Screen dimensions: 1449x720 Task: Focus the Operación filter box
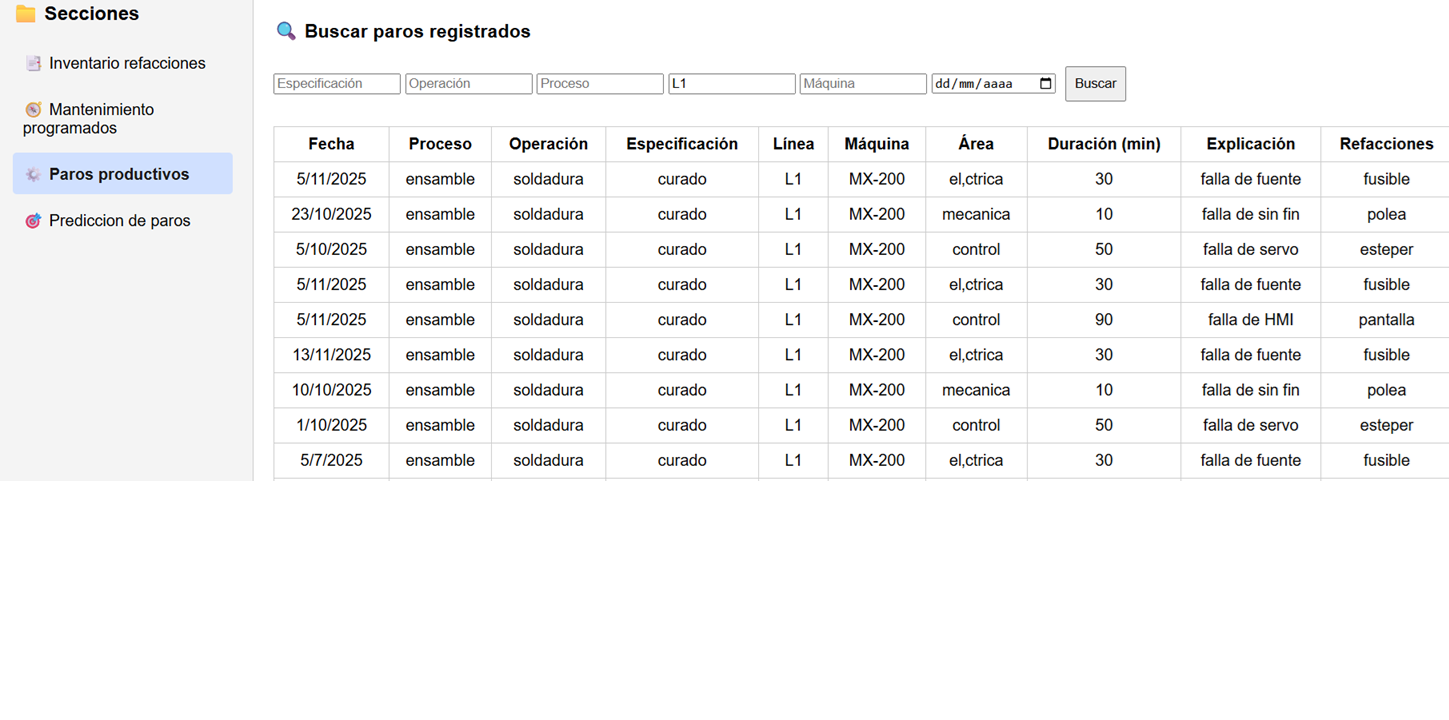(x=468, y=83)
